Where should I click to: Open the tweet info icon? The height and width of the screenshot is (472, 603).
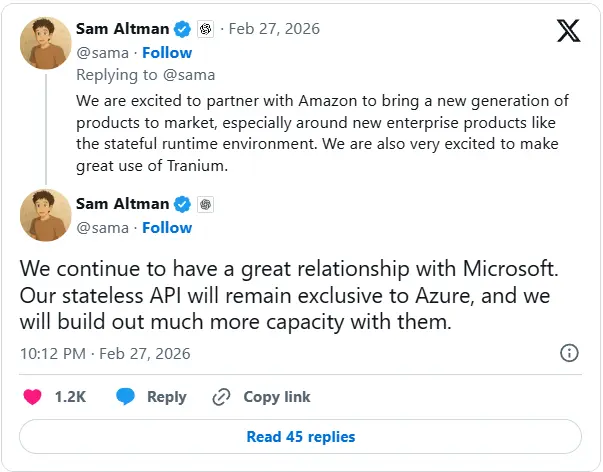pos(569,353)
